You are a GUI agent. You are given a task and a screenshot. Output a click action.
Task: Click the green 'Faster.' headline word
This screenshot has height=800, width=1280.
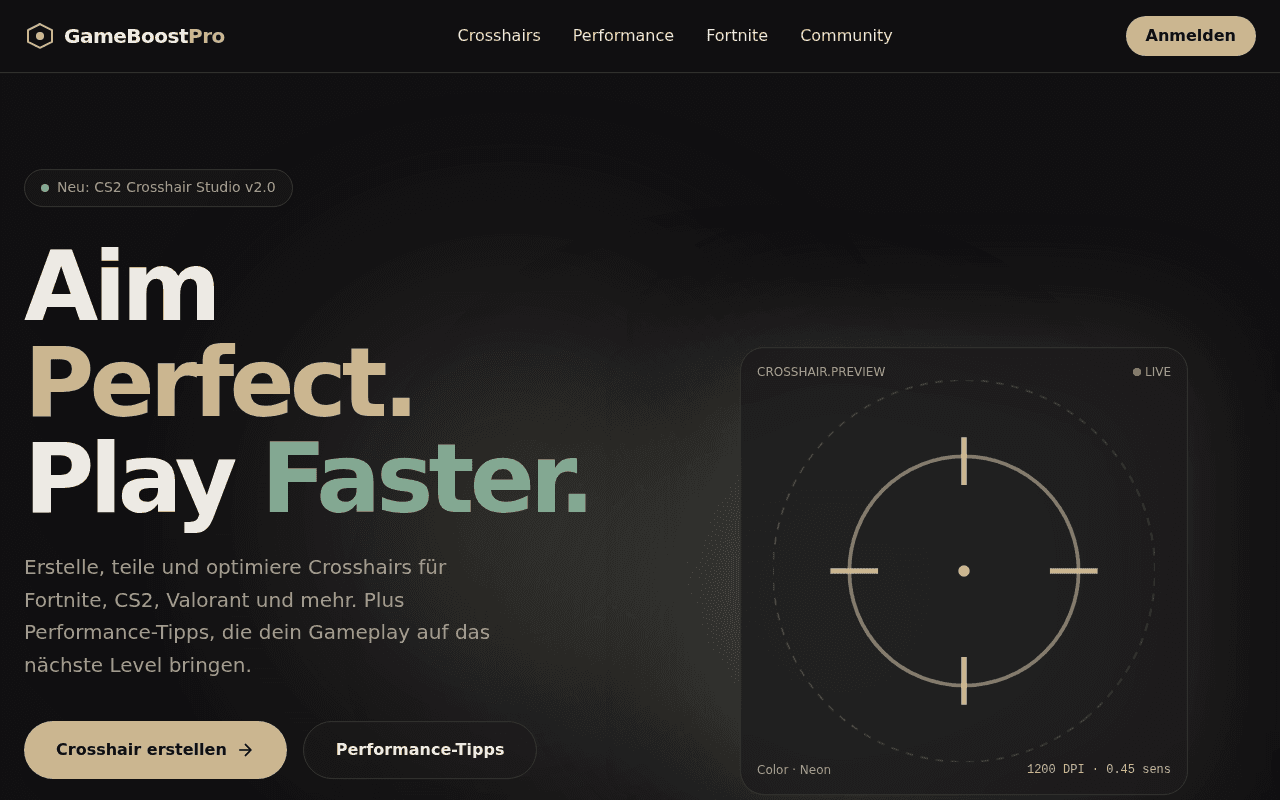(x=426, y=480)
